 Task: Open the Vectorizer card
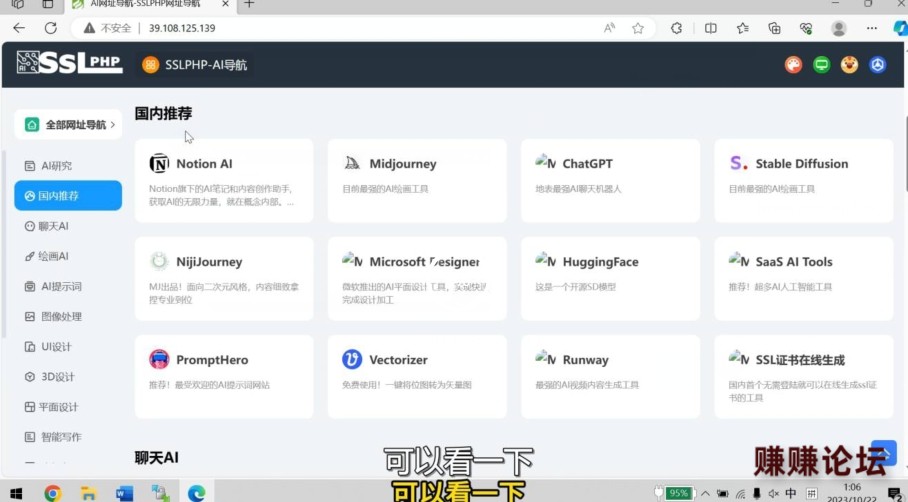(417, 376)
